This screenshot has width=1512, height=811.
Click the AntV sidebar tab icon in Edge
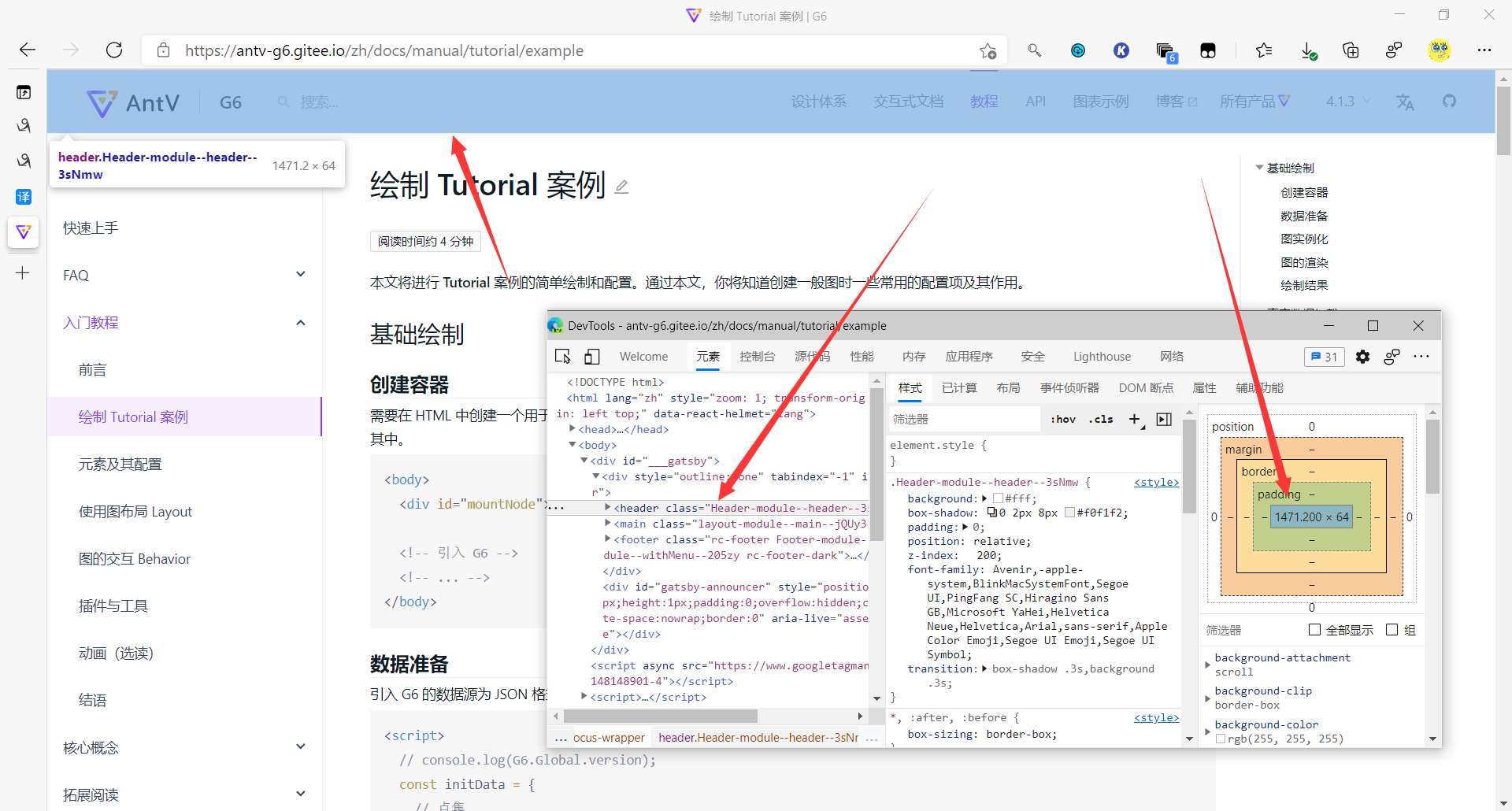tap(24, 232)
